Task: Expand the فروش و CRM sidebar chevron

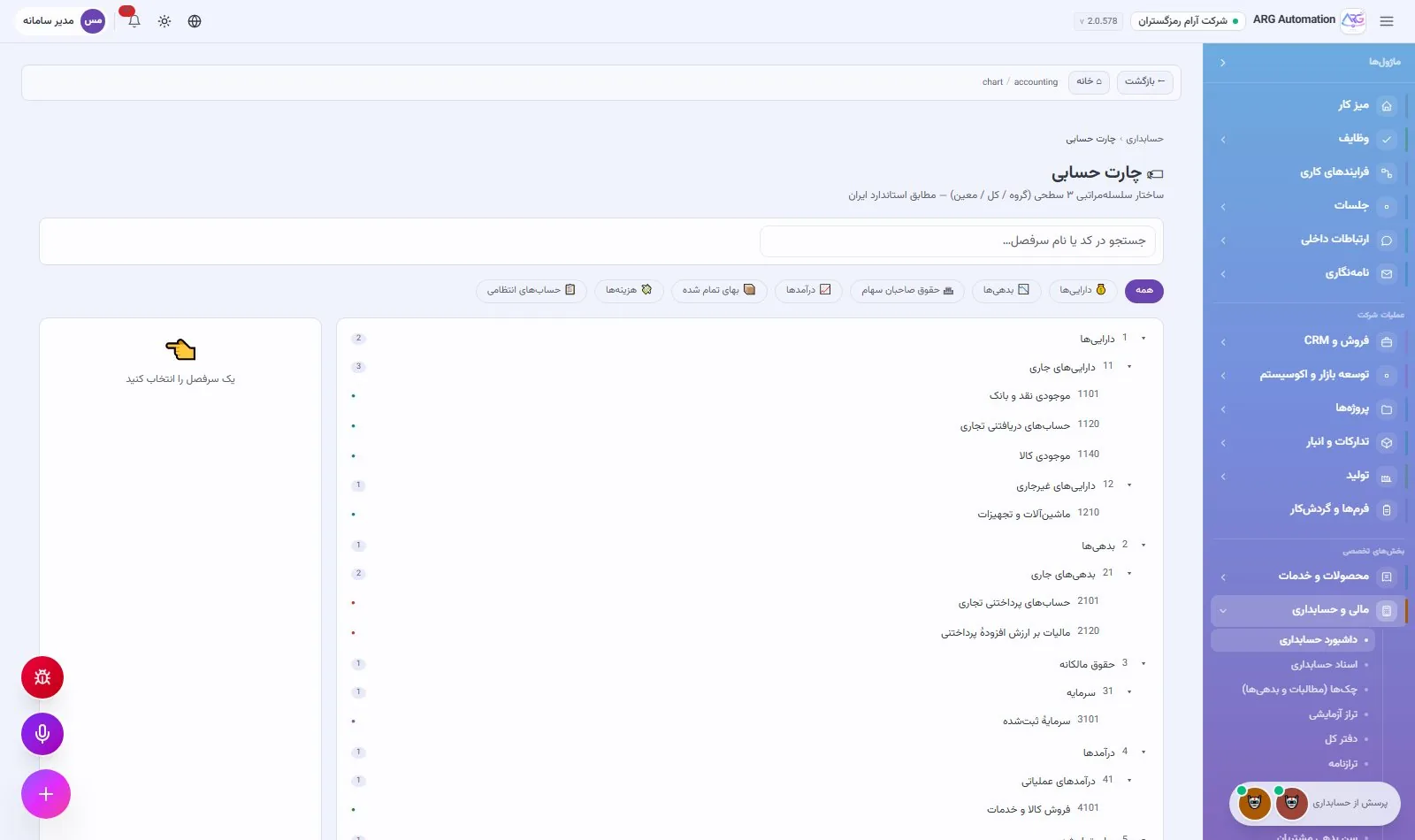Action: point(1223,342)
